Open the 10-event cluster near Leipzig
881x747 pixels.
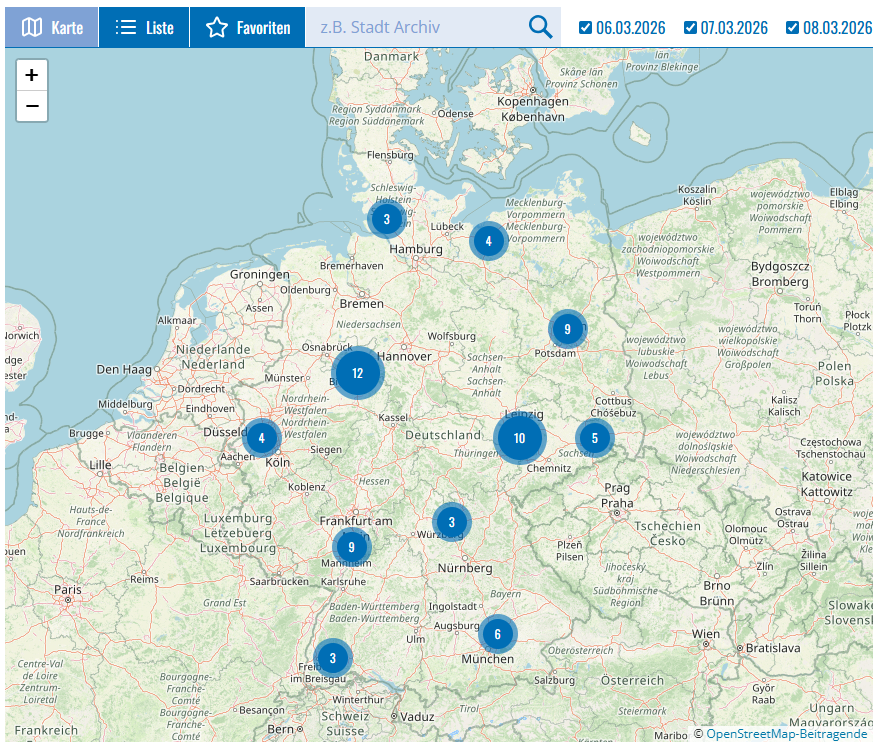519,438
